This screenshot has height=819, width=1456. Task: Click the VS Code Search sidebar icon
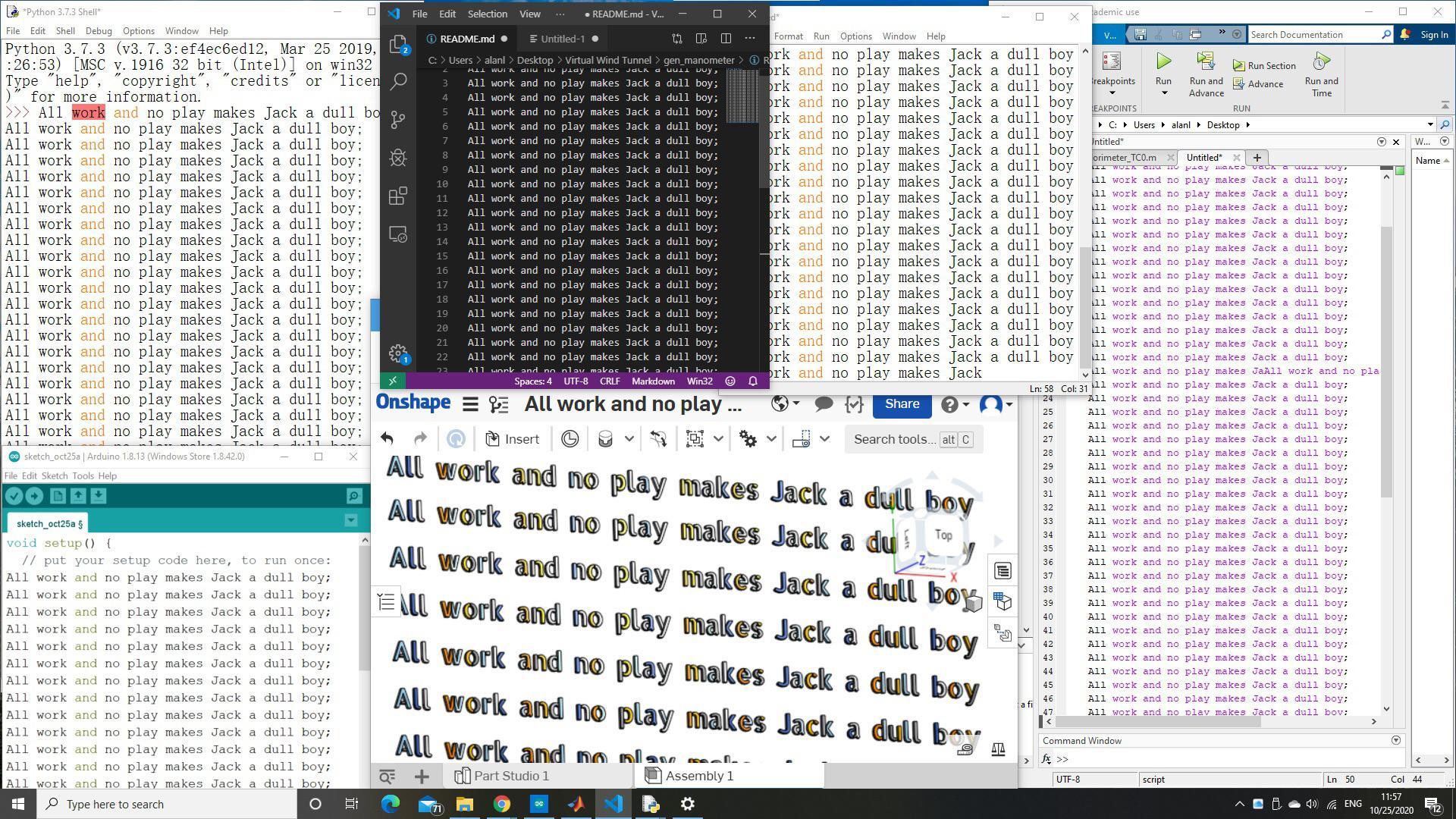pos(398,82)
